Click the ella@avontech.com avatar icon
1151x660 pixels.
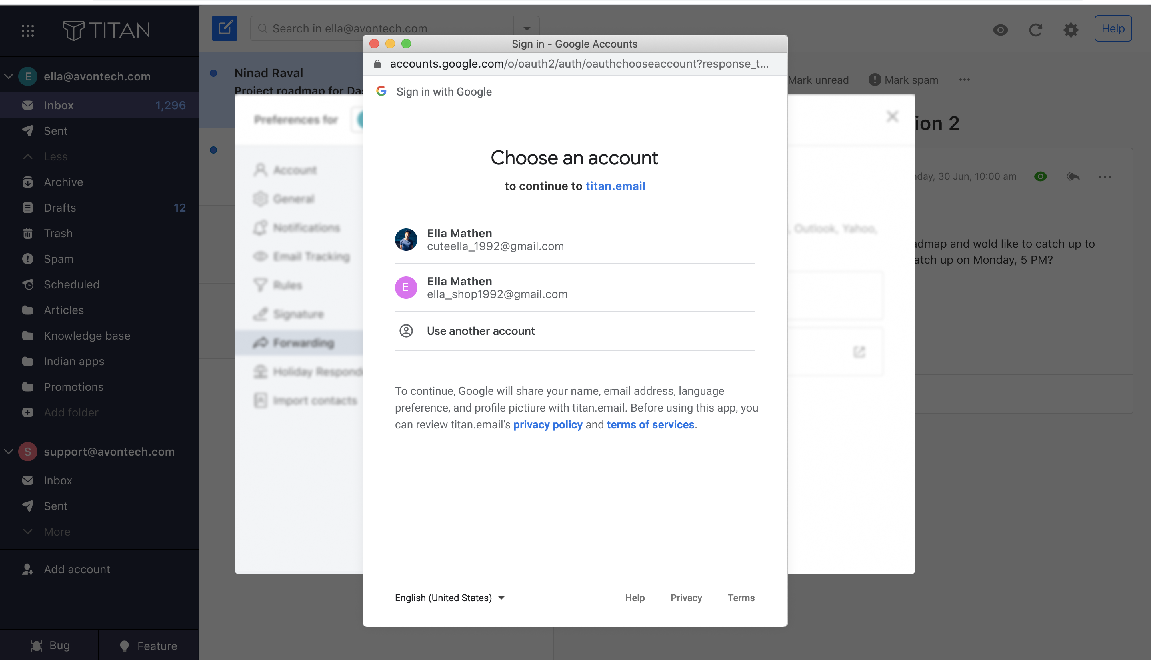(28, 76)
